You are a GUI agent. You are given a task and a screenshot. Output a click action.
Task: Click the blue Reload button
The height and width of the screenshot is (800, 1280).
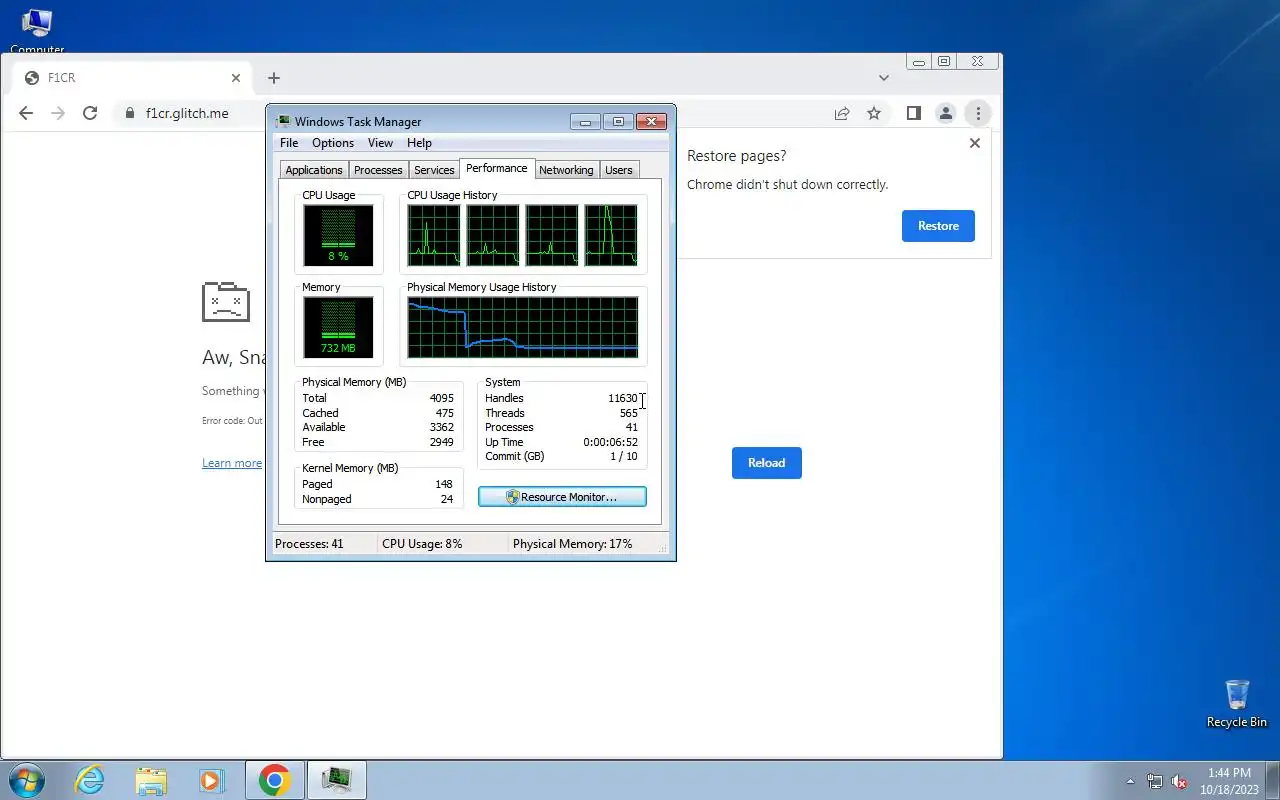767,463
